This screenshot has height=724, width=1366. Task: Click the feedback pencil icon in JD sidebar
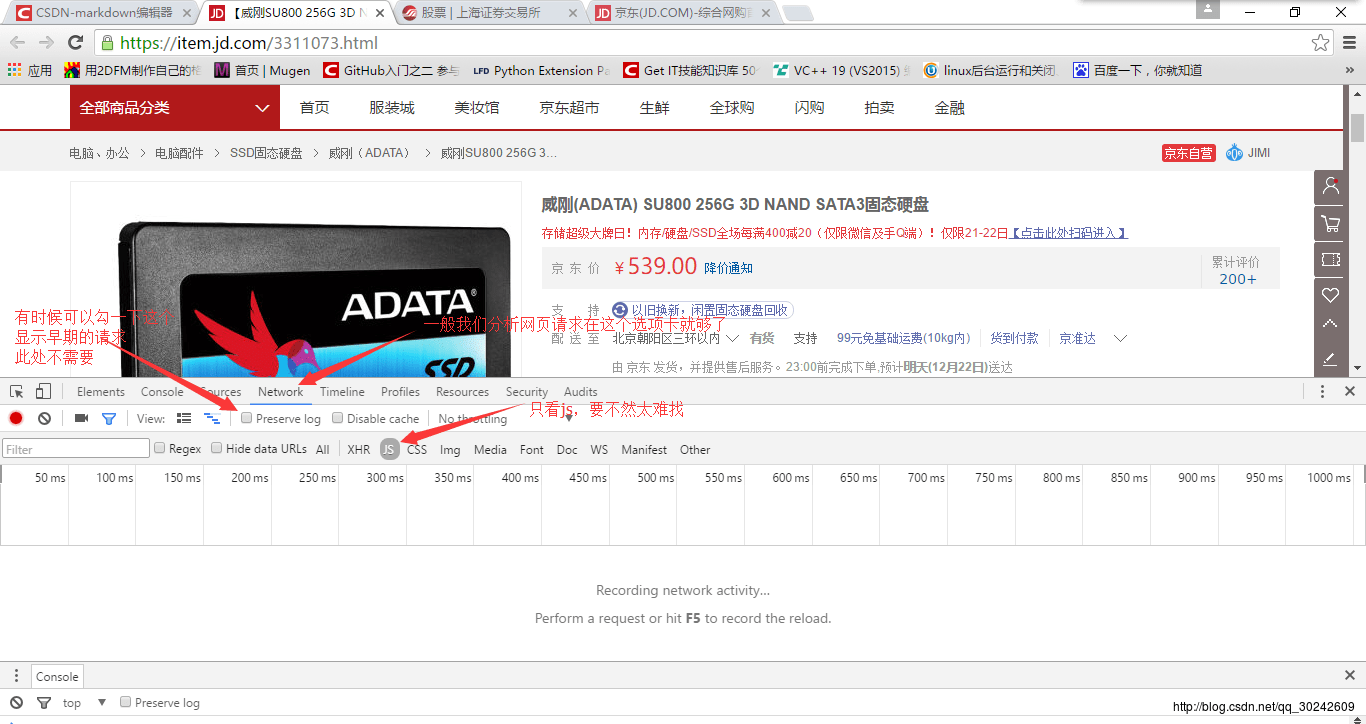pyautogui.click(x=1330, y=358)
